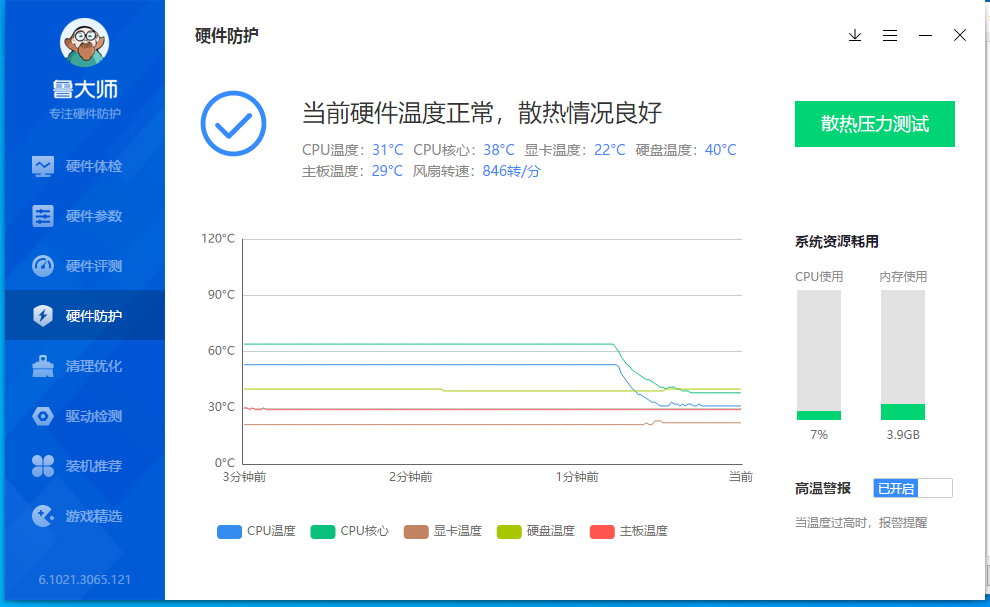Minimize the 鲁大师 window
This screenshot has height=607, width=990.
click(926, 35)
